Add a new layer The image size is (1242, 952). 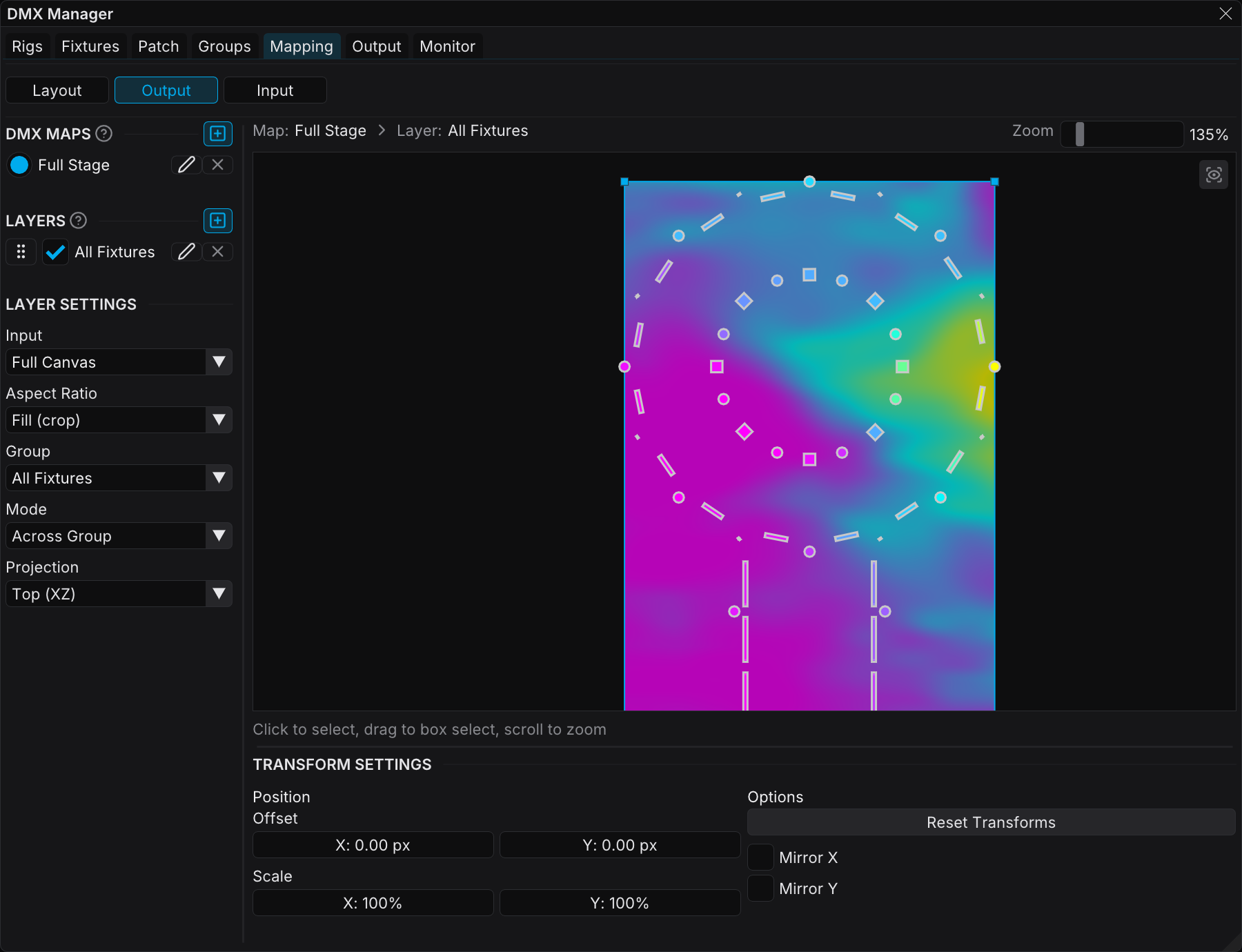pyautogui.click(x=218, y=221)
